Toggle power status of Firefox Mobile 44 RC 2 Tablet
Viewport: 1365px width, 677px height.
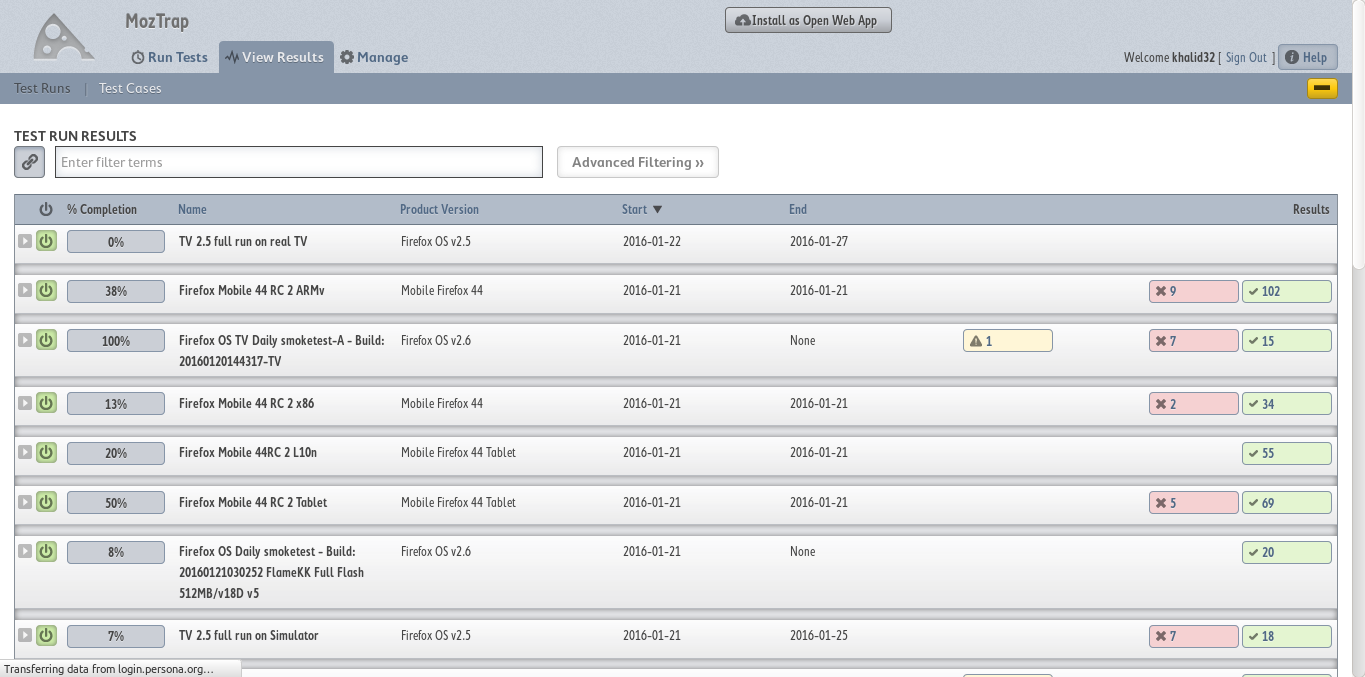coord(46,502)
